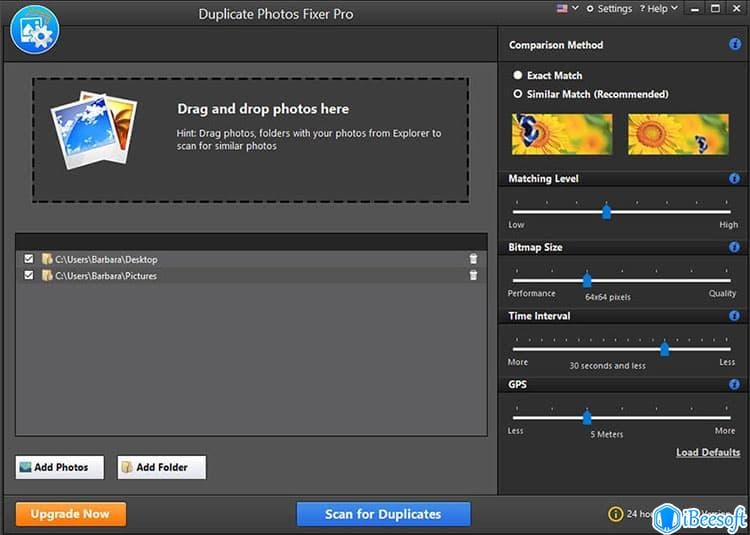The image size is (750, 535).
Task: Click the photos stack drop-zone icon
Action: [94, 130]
